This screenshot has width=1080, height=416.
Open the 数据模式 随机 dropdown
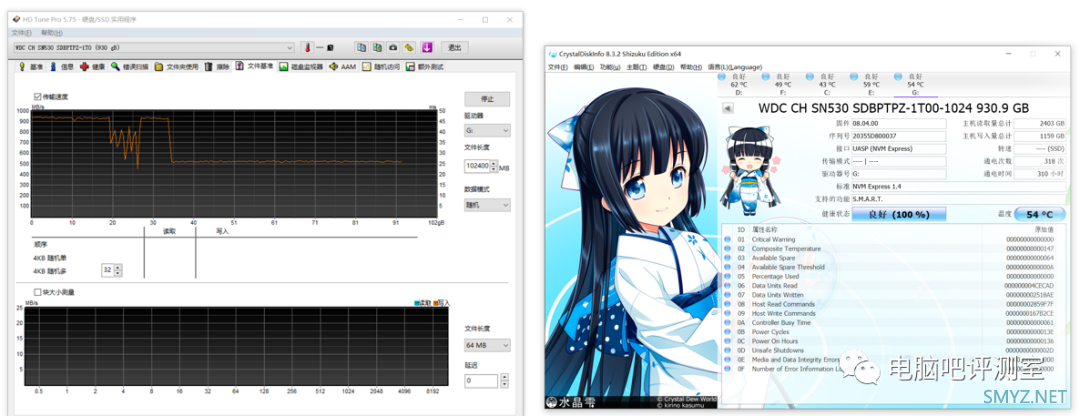tap(487, 204)
